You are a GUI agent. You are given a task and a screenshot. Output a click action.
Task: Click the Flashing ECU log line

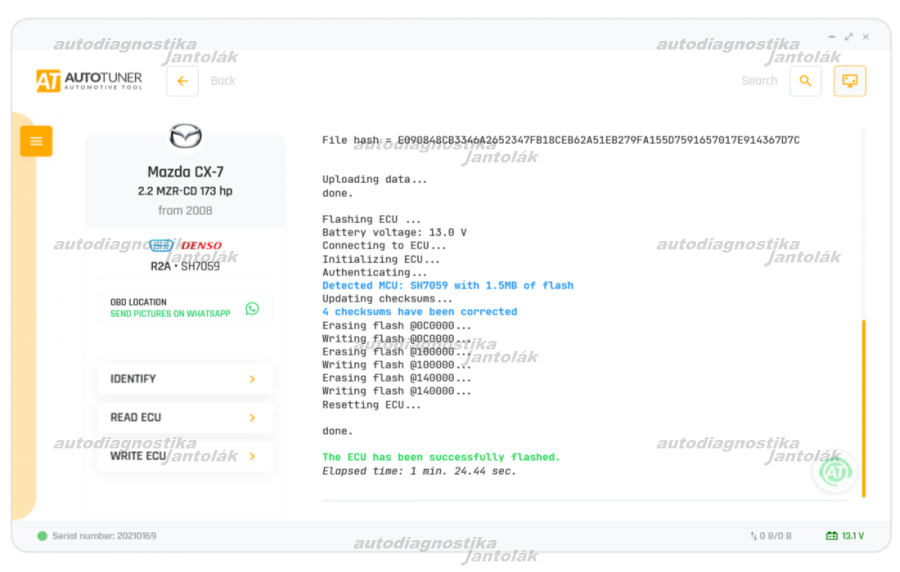pyautogui.click(x=371, y=219)
